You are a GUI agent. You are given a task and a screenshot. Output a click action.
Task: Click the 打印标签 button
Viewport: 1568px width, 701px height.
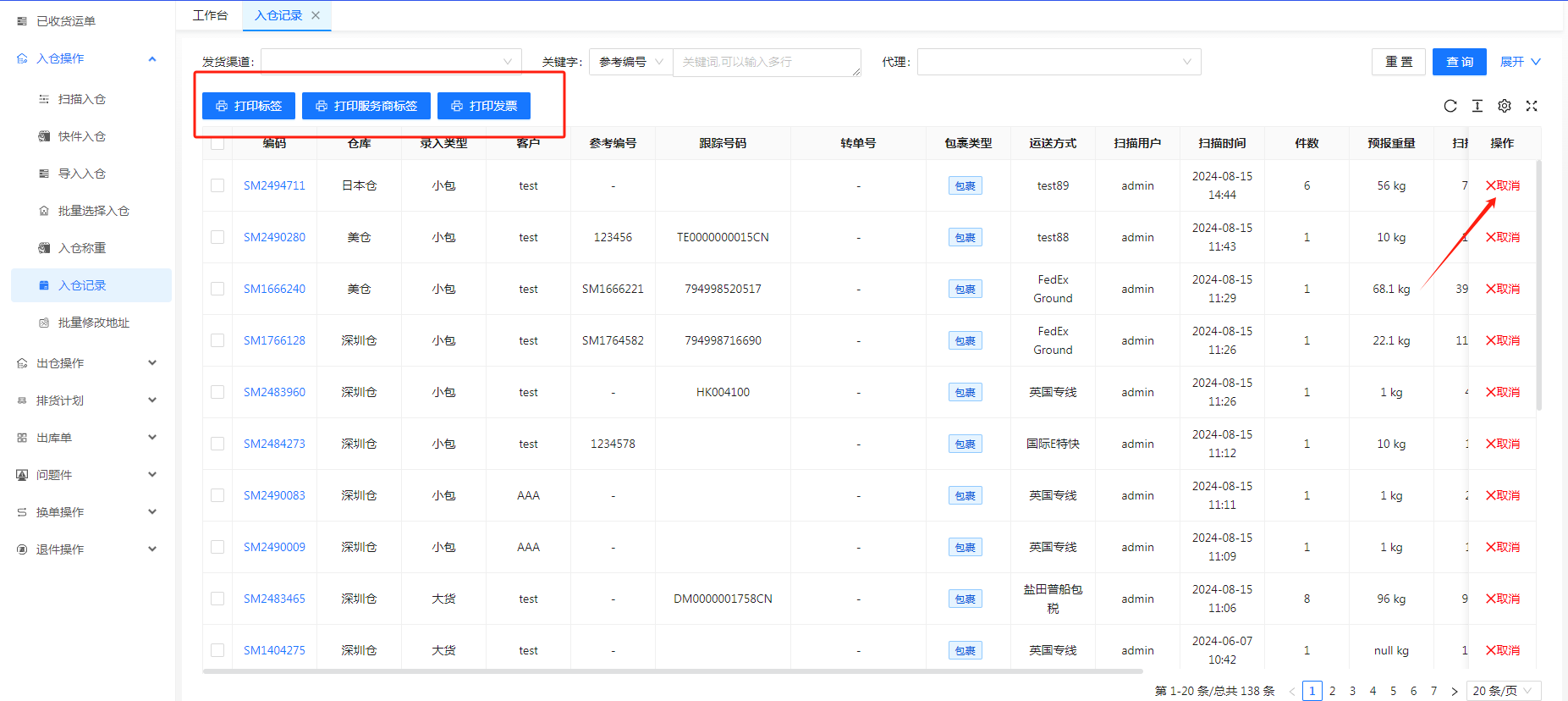click(249, 106)
